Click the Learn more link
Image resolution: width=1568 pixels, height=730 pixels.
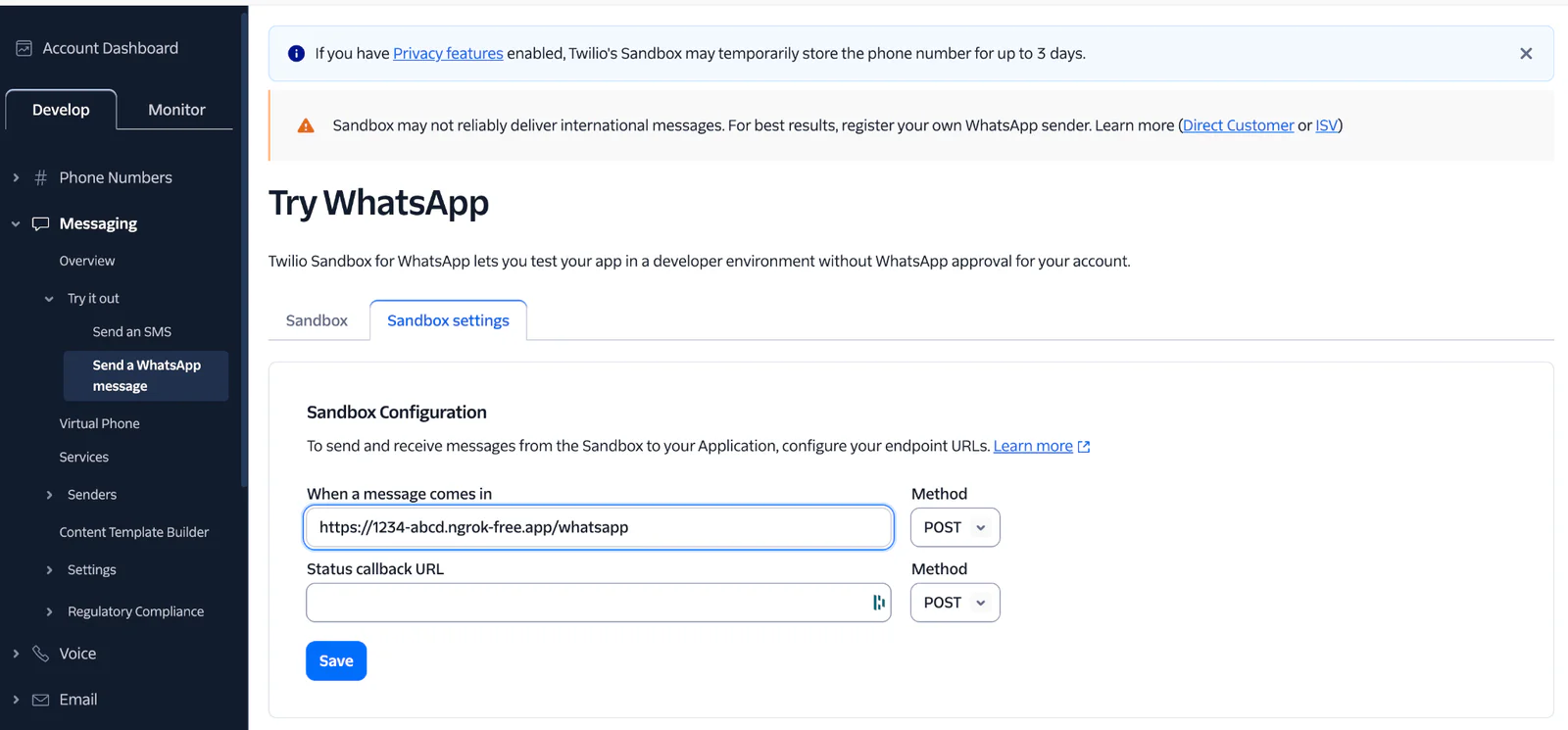(1033, 446)
